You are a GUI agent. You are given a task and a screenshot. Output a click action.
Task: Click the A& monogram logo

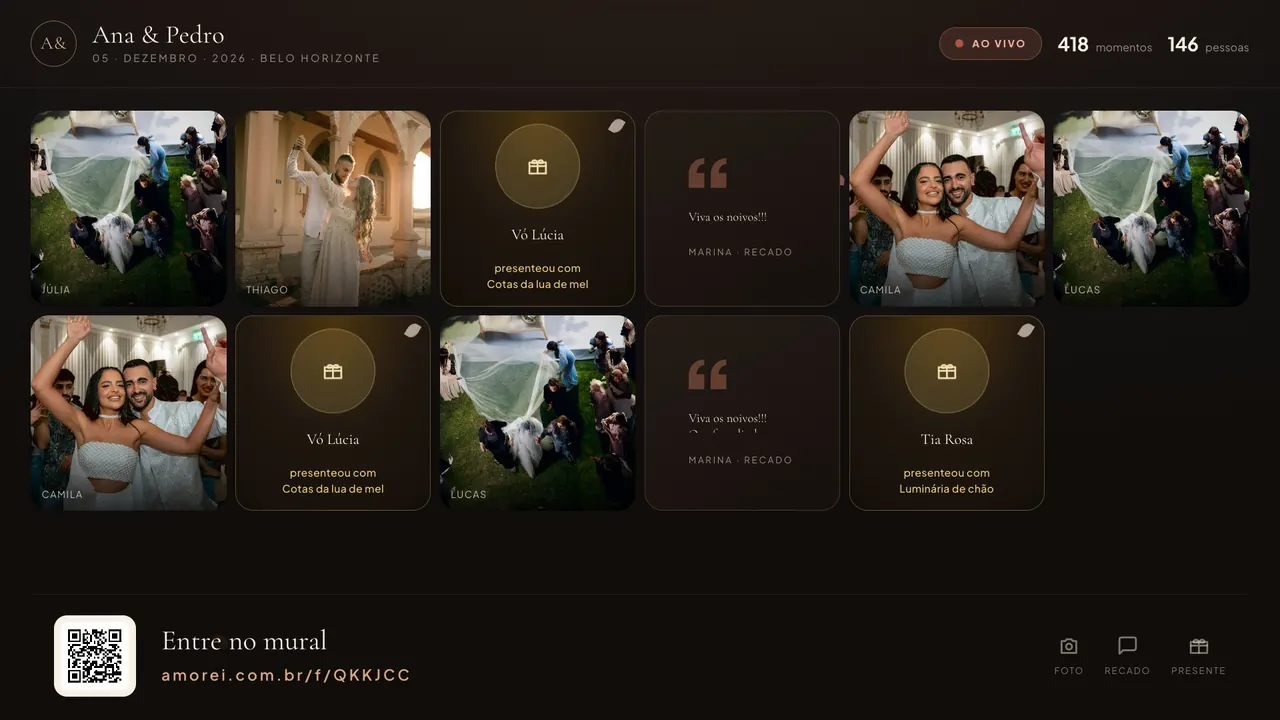(x=54, y=44)
